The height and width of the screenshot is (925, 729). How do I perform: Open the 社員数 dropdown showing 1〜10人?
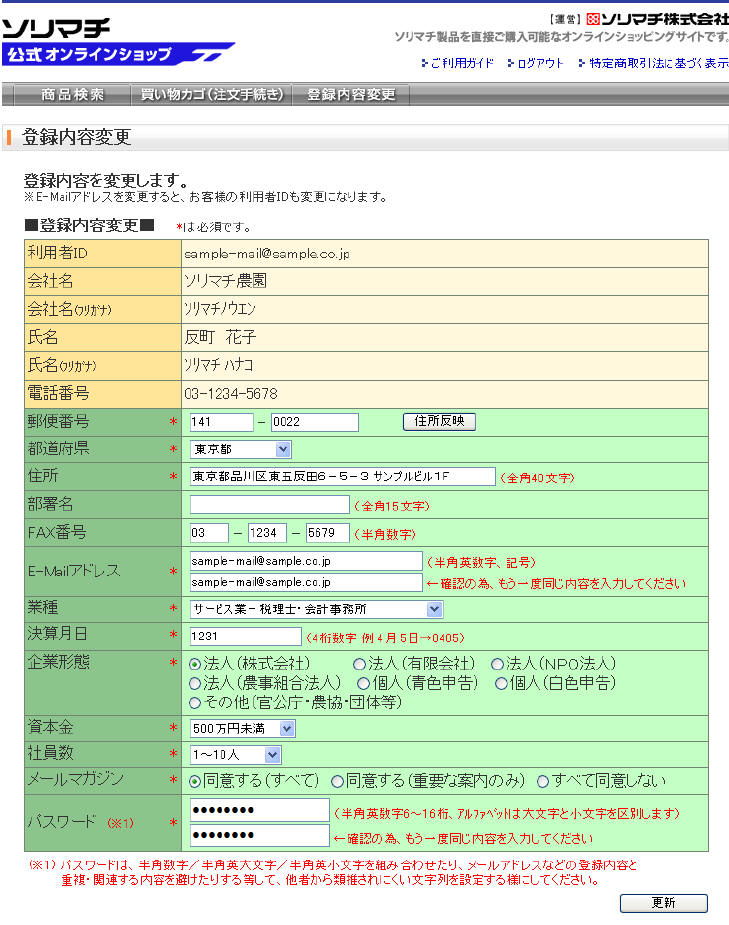click(235, 755)
